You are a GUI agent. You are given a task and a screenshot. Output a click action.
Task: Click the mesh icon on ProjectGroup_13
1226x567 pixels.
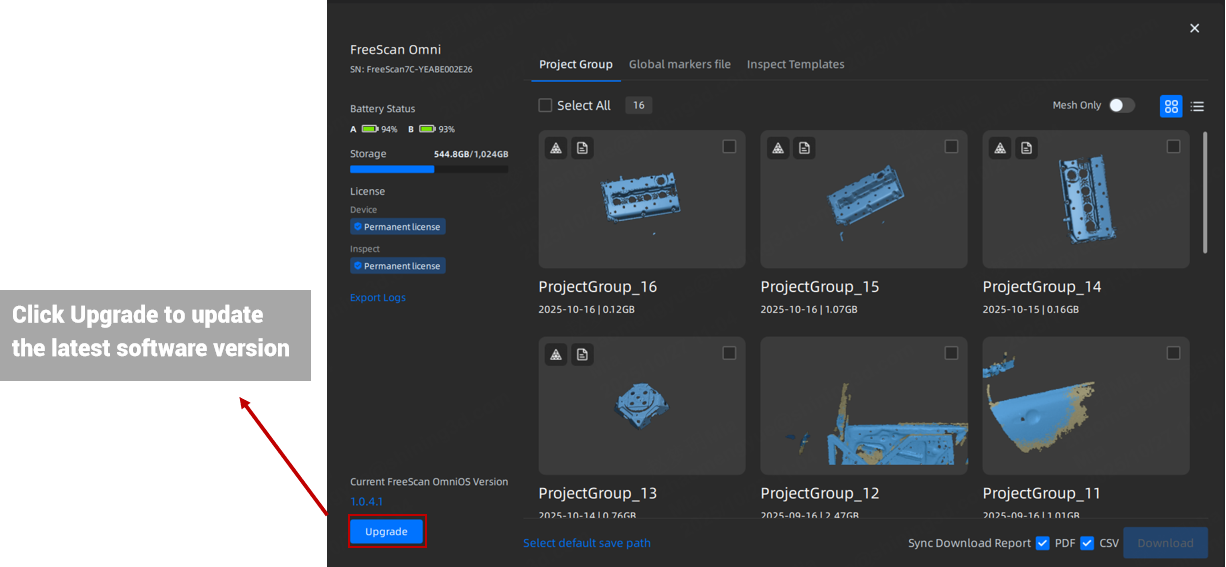coord(556,354)
